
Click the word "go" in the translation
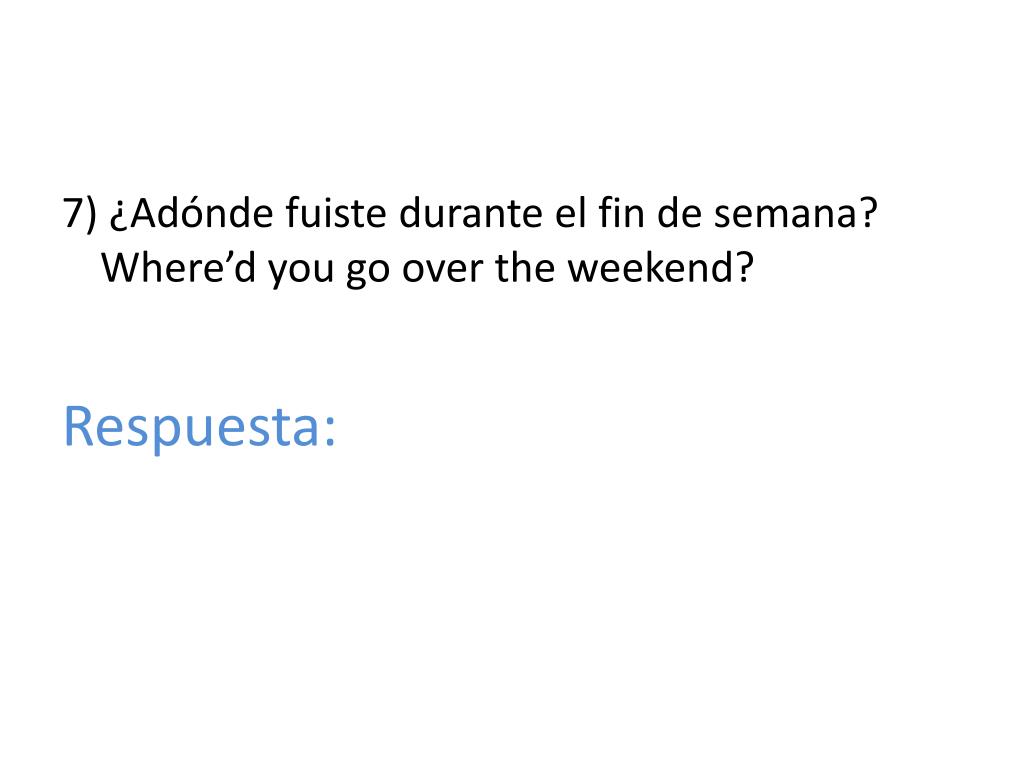(368, 271)
